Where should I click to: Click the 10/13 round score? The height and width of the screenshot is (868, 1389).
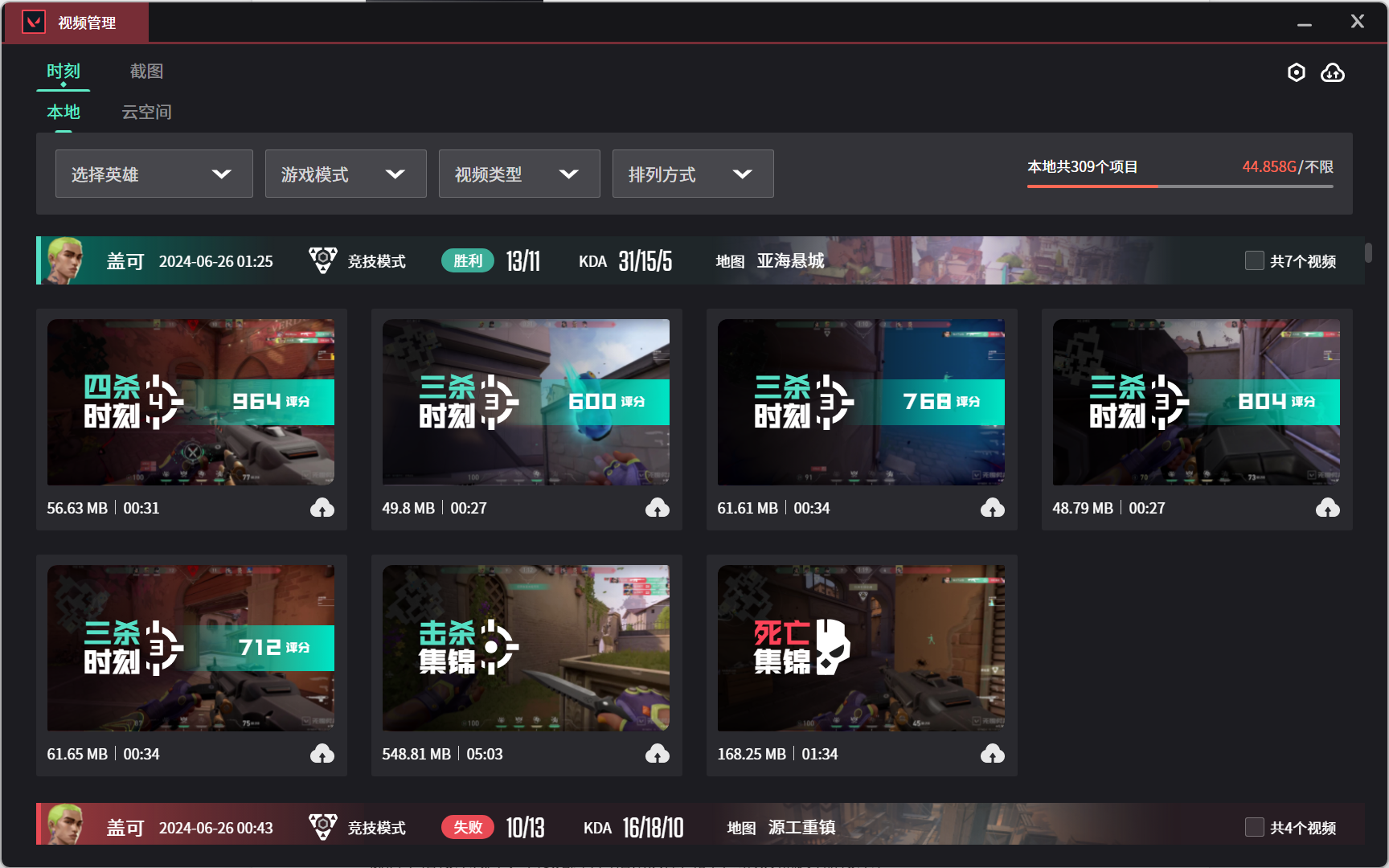point(525,827)
